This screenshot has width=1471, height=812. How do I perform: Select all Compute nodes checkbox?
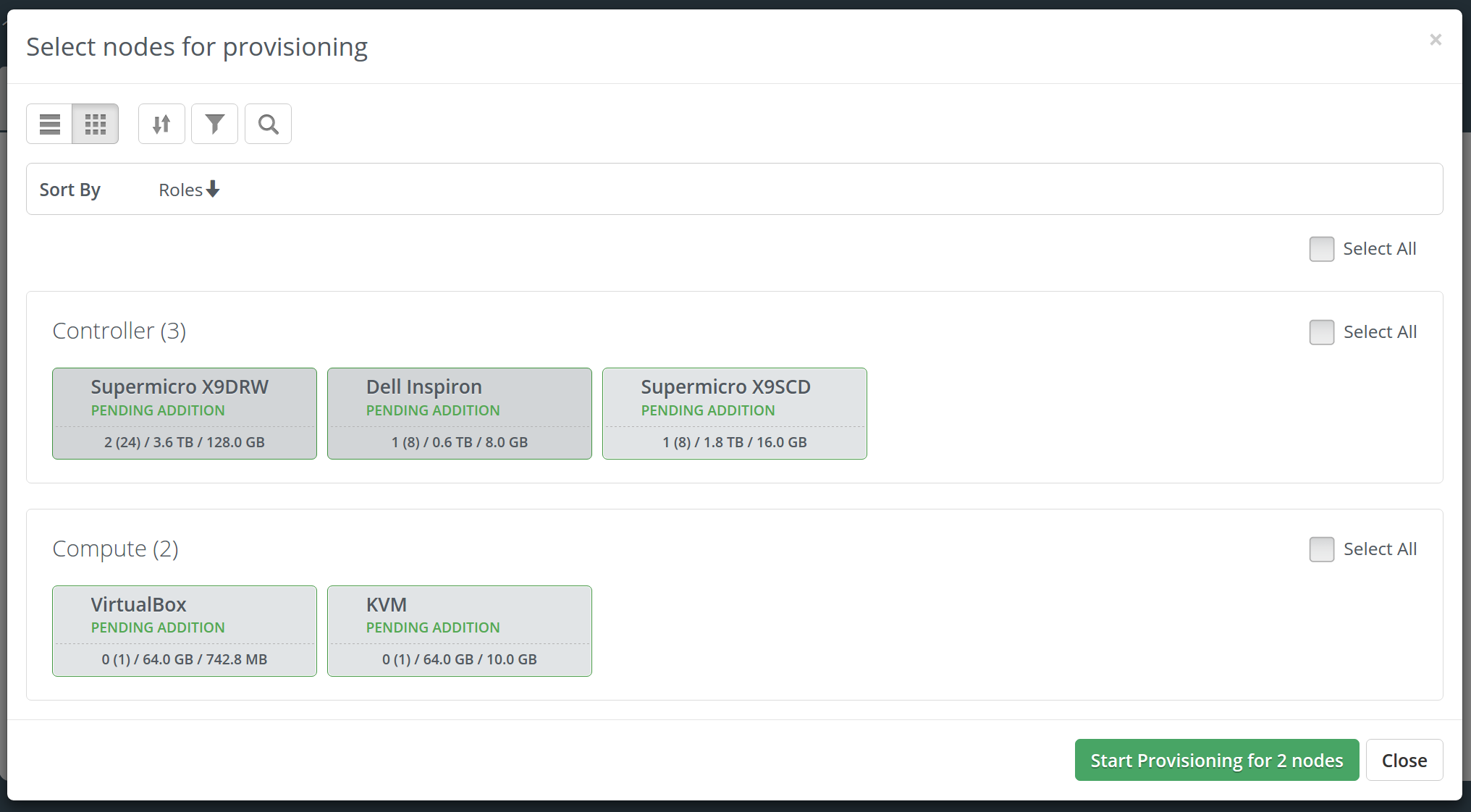1321,549
